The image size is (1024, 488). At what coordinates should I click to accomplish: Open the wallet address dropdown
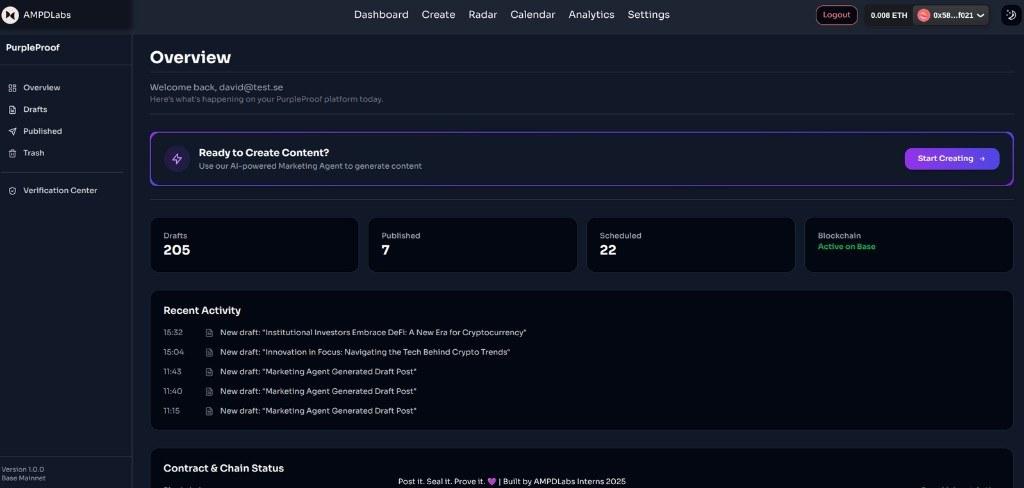click(x=951, y=15)
